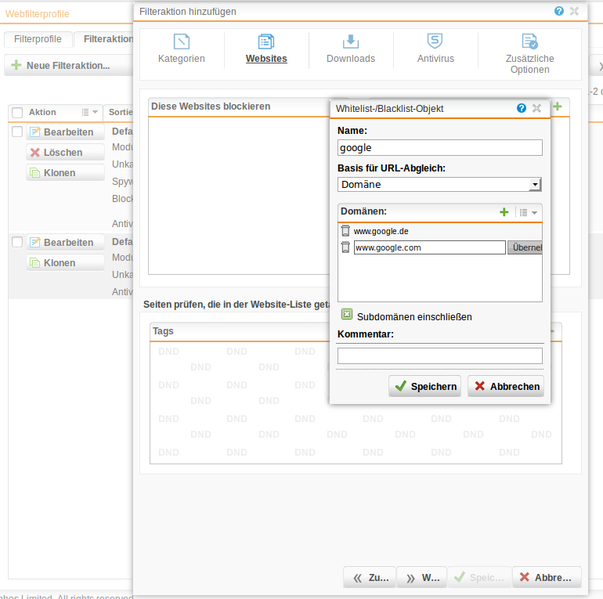Tick the first filter action row checkbox
Screen dimensions: 603x599
[17, 132]
